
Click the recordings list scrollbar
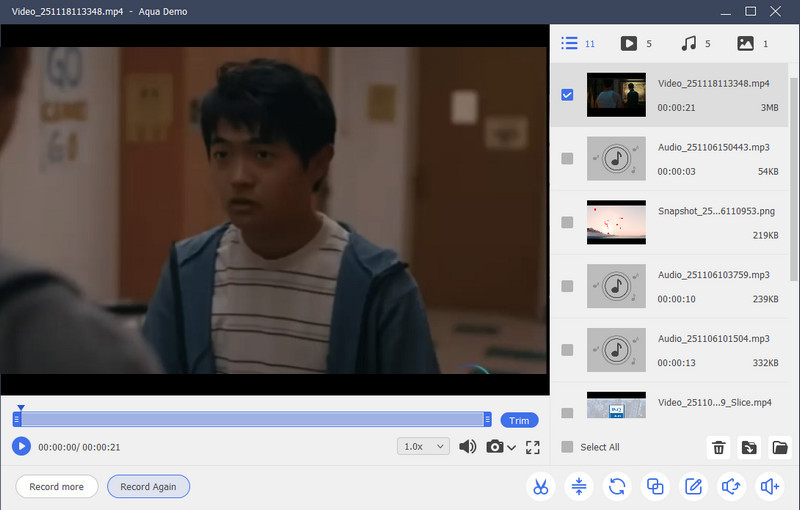[793, 178]
